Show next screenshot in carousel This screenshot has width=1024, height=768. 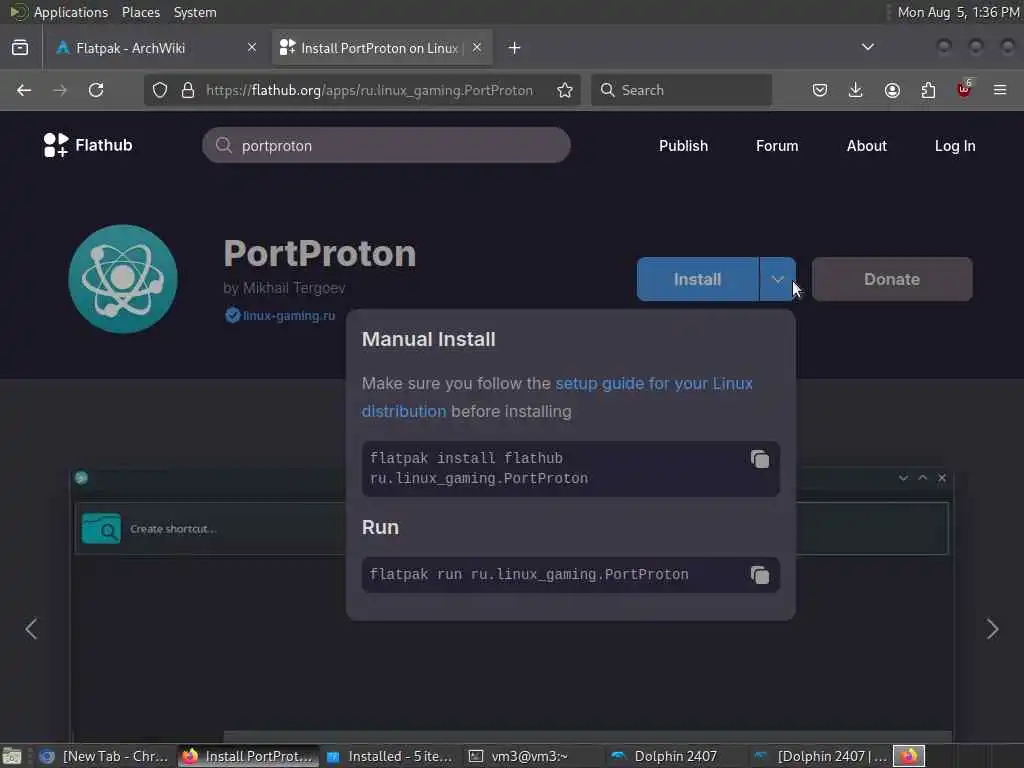(992, 630)
